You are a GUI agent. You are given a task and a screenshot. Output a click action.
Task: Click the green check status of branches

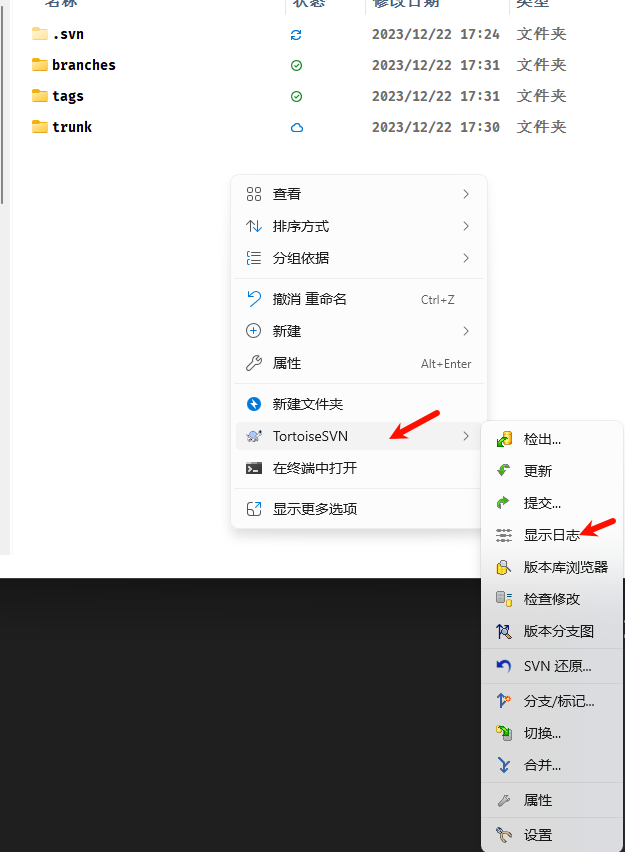(x=296, y=66)
